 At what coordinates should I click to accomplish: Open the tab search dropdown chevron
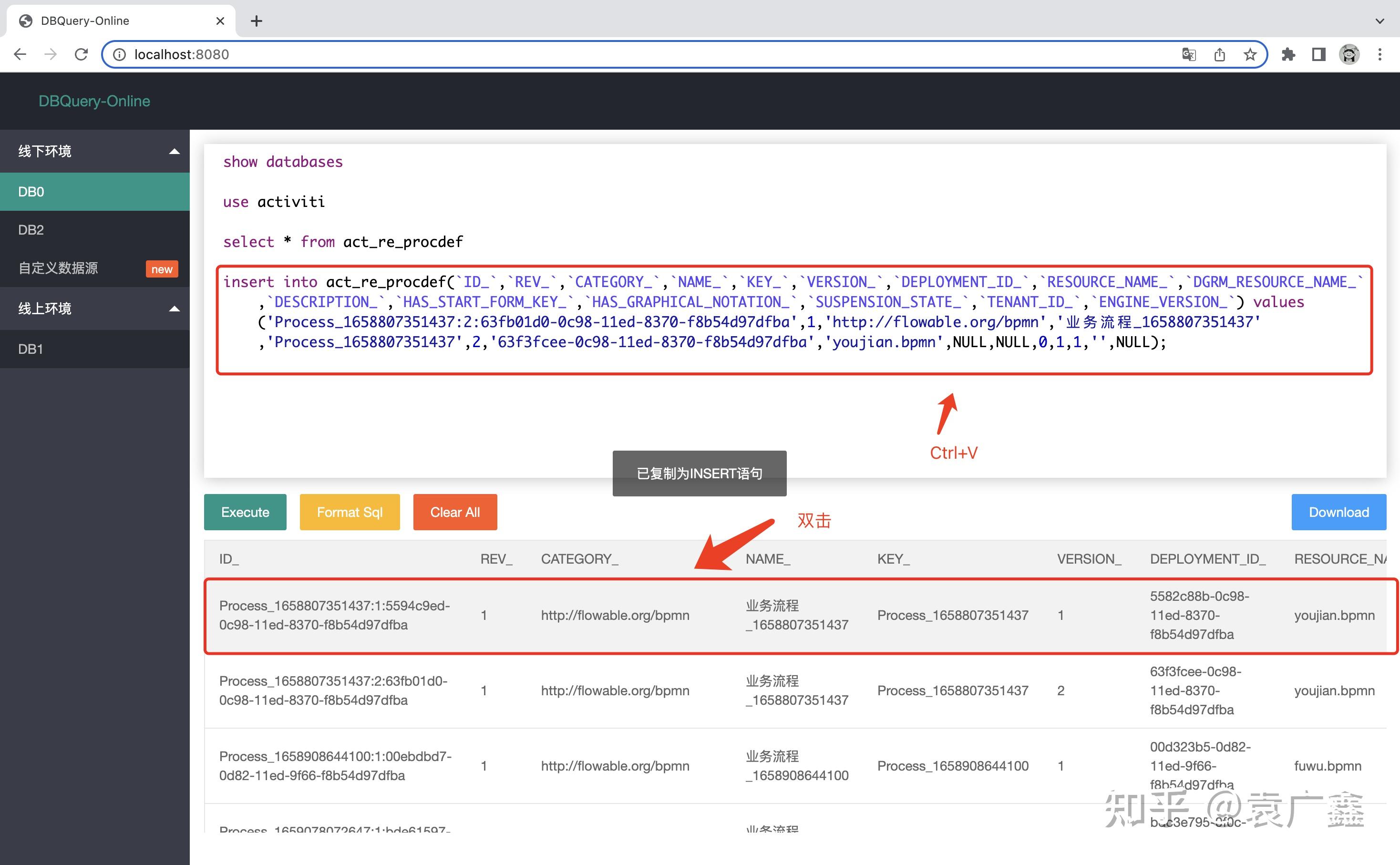(1379, 21)
